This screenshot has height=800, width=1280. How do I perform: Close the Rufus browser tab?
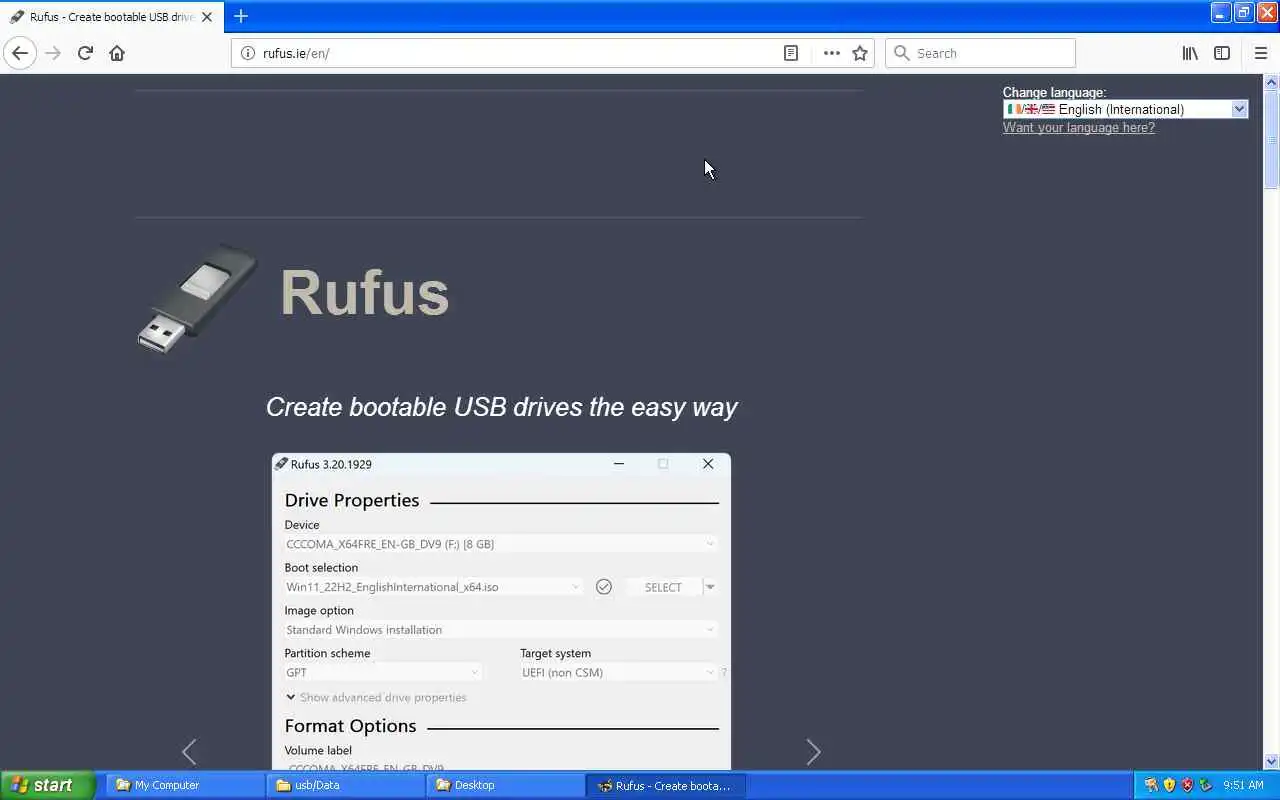(x=207, y=17)
